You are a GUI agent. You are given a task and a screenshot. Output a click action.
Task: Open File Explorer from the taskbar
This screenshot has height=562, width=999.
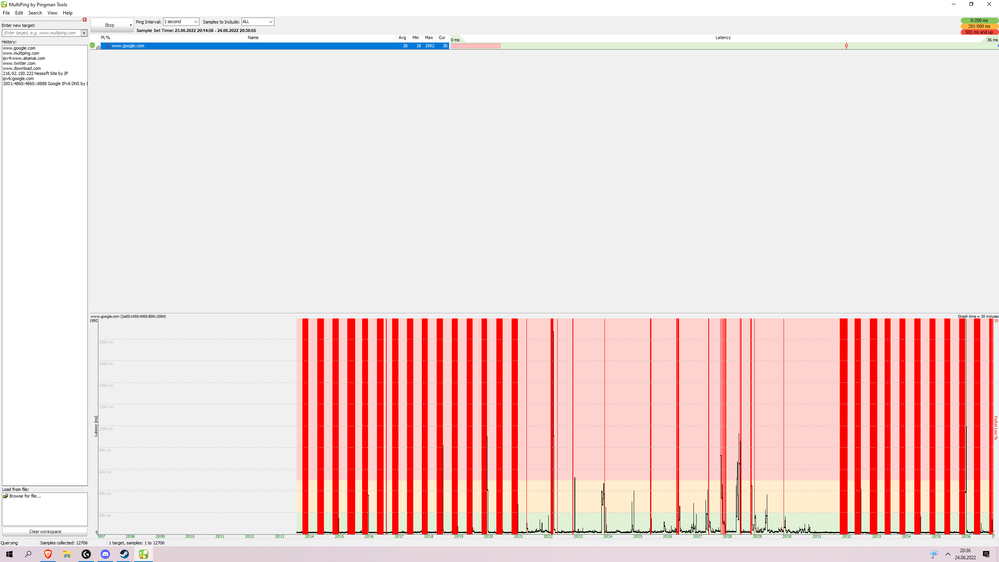(x=67, y=554)
